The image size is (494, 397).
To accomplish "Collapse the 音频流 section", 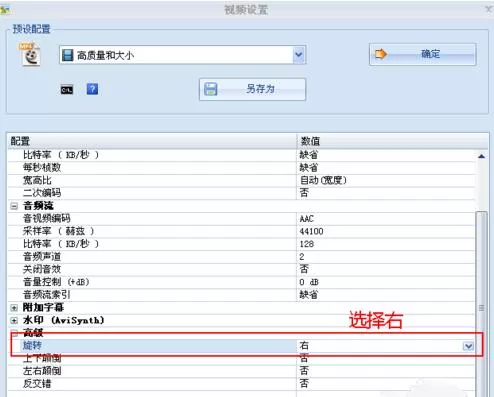I will (14, 206).
